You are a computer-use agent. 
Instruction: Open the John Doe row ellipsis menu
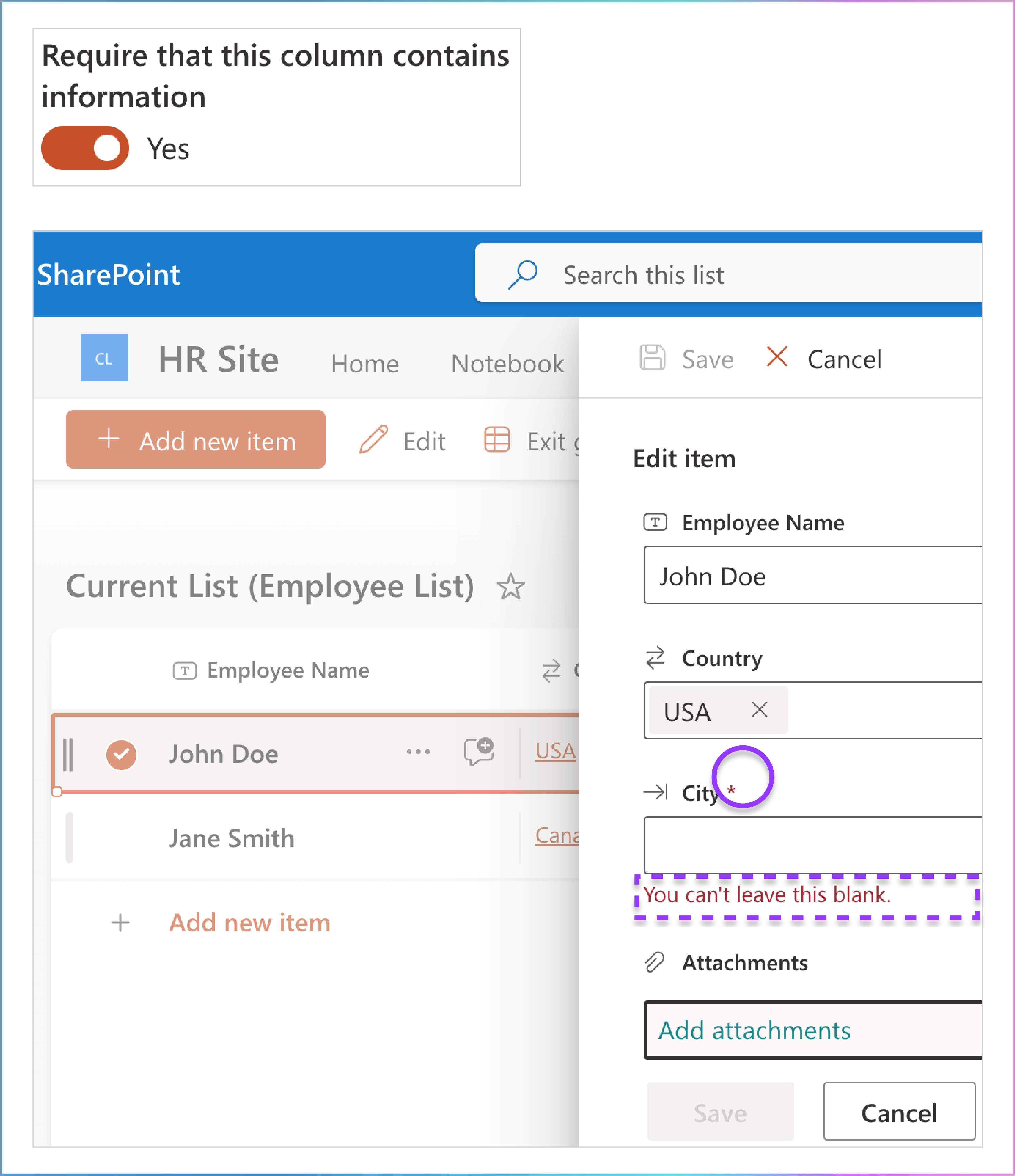418,753
